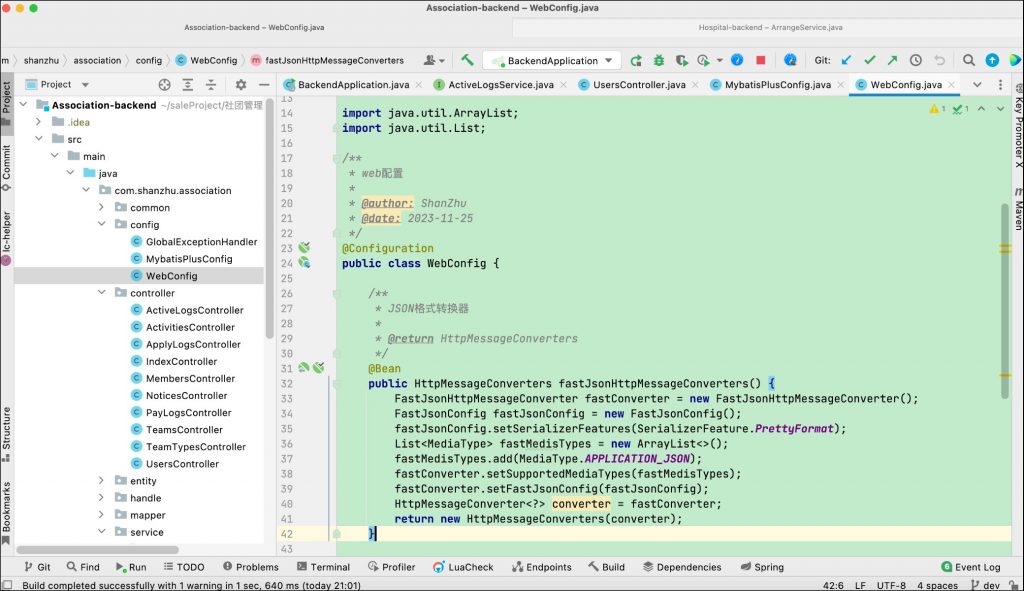Click Select Opened File target icon
Image resolution: width=1024 pixels, height=591 pixels.
(165, 85)
